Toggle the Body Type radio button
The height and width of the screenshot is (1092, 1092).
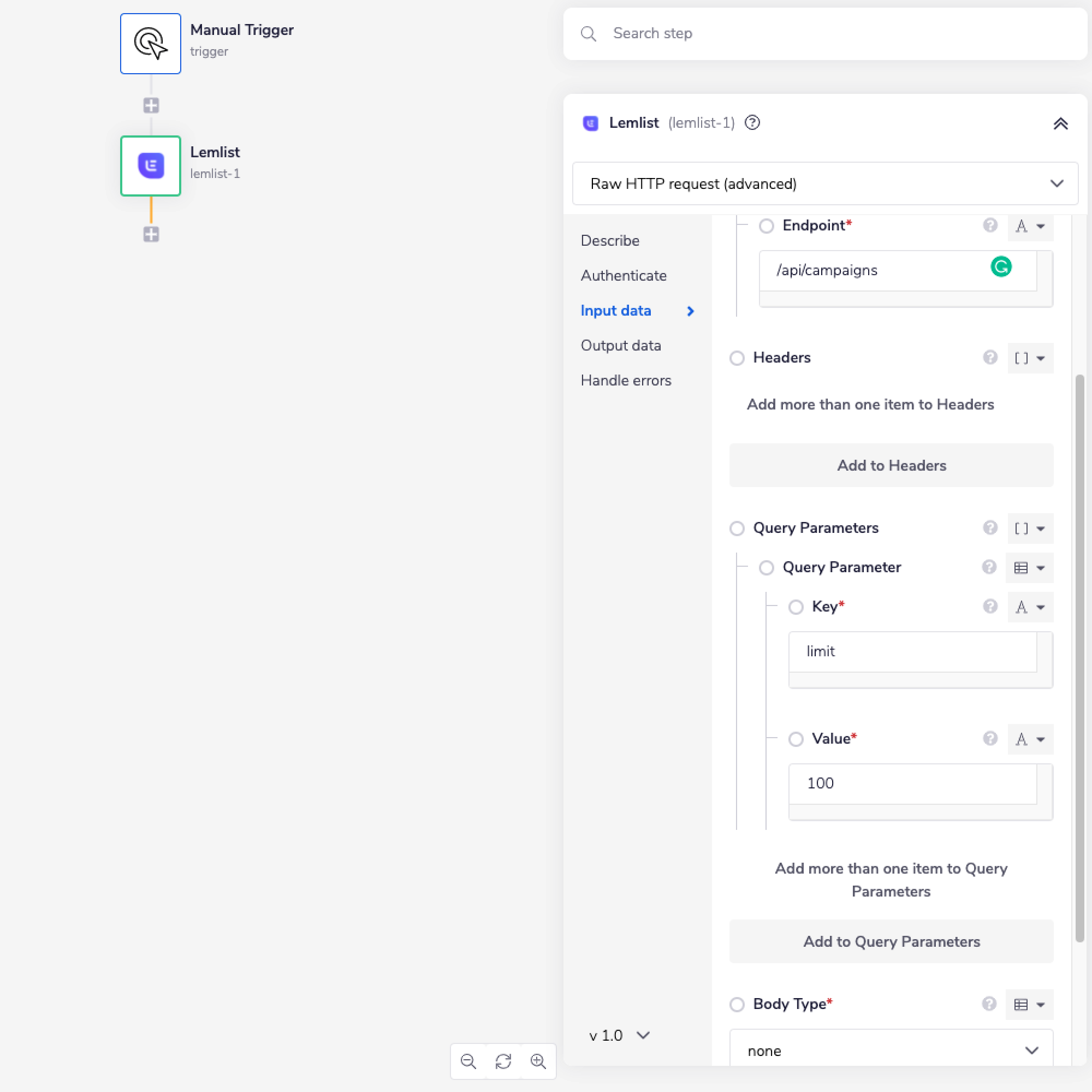(737, 1005)
